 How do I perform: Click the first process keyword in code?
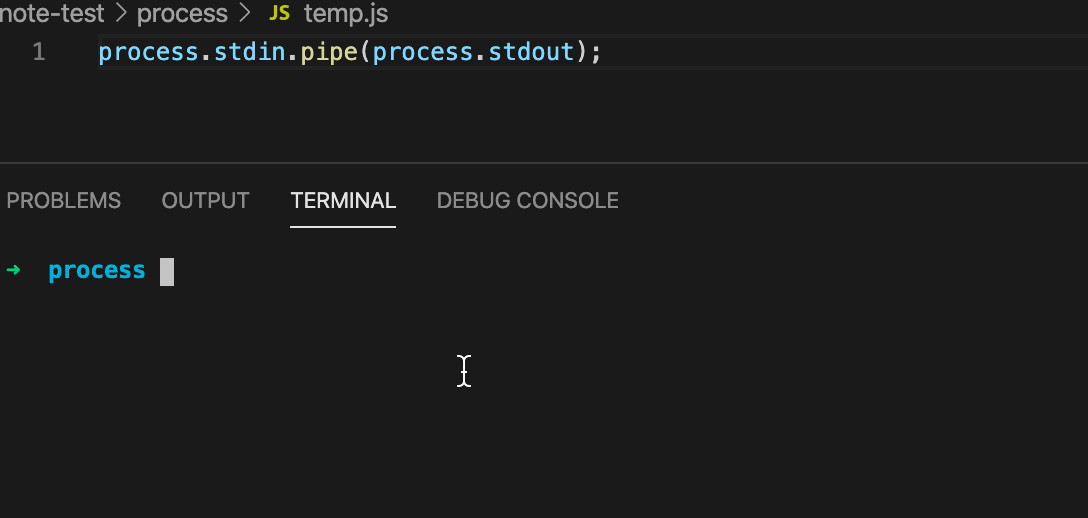click(x=148, y=53)
